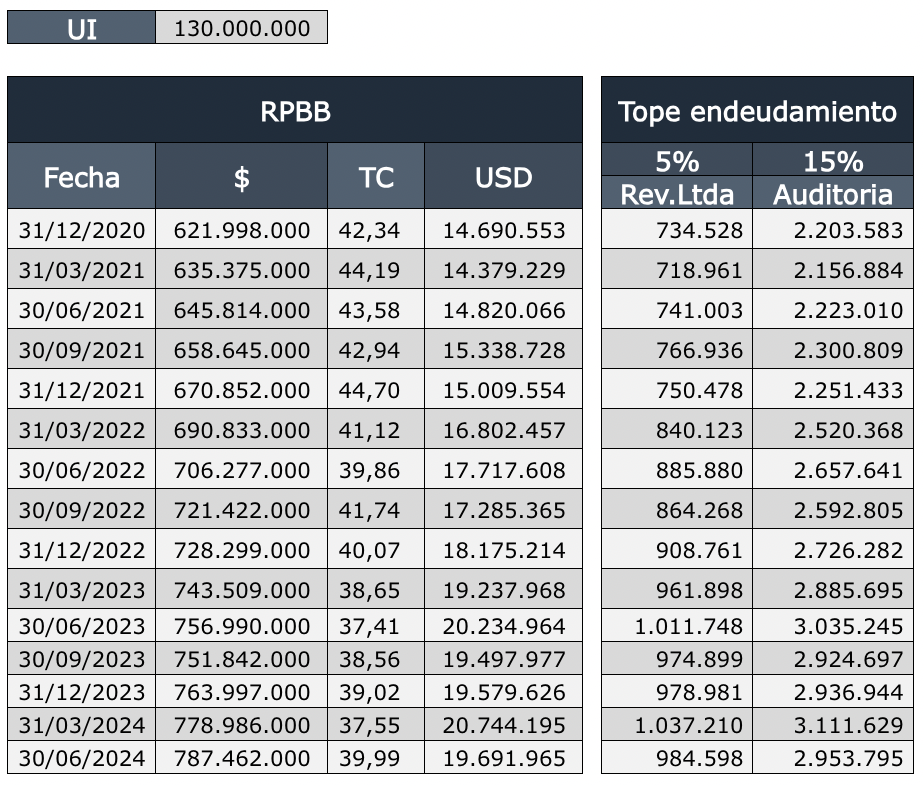924x786 pixels.
Task: Select the amount 728.299.000
Action: (242, 551)
